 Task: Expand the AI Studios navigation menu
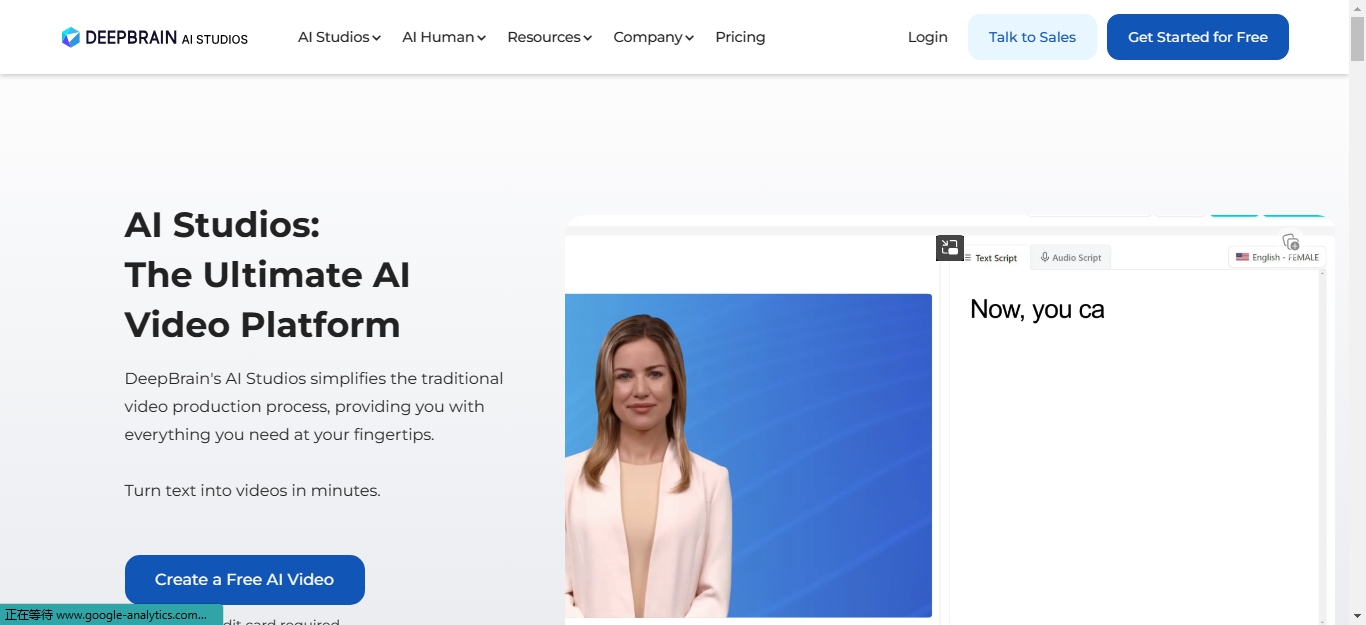(339, 37)
